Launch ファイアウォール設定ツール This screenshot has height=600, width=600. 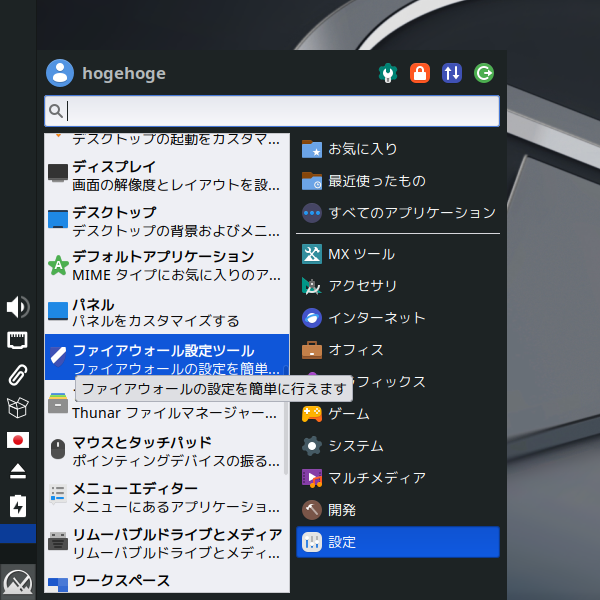(167, 357)
